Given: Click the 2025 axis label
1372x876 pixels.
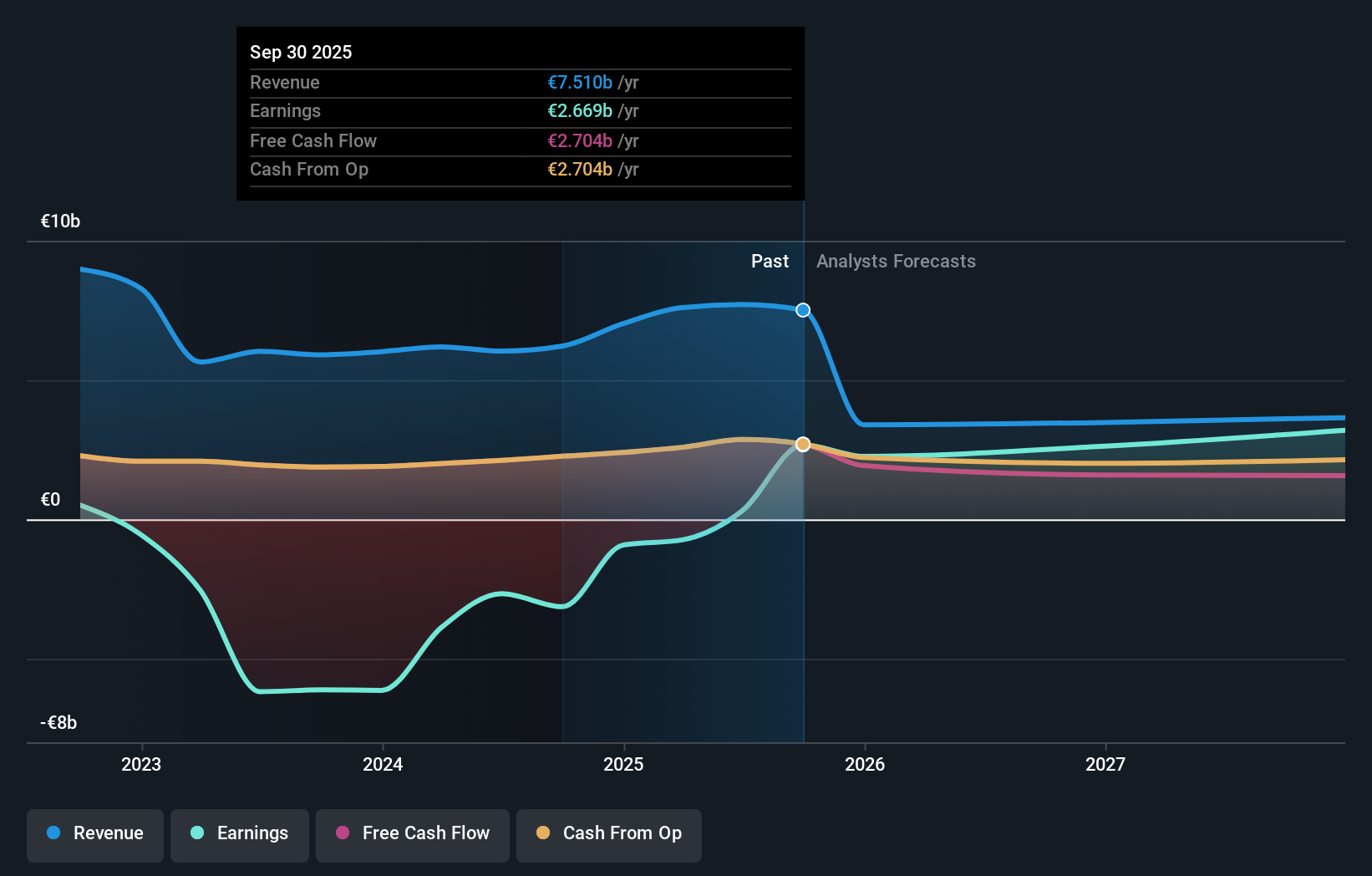Looking at the screenshot, I should (x=623, y=763).
